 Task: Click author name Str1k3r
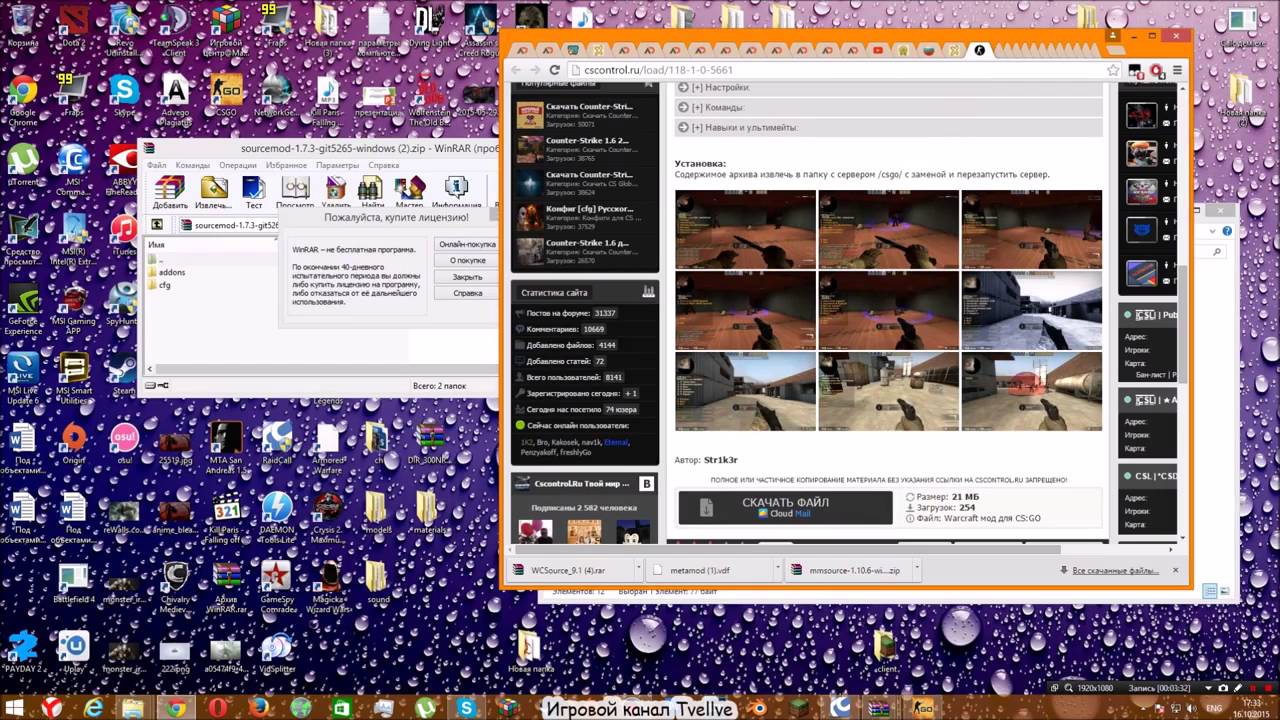coord(721,460)
